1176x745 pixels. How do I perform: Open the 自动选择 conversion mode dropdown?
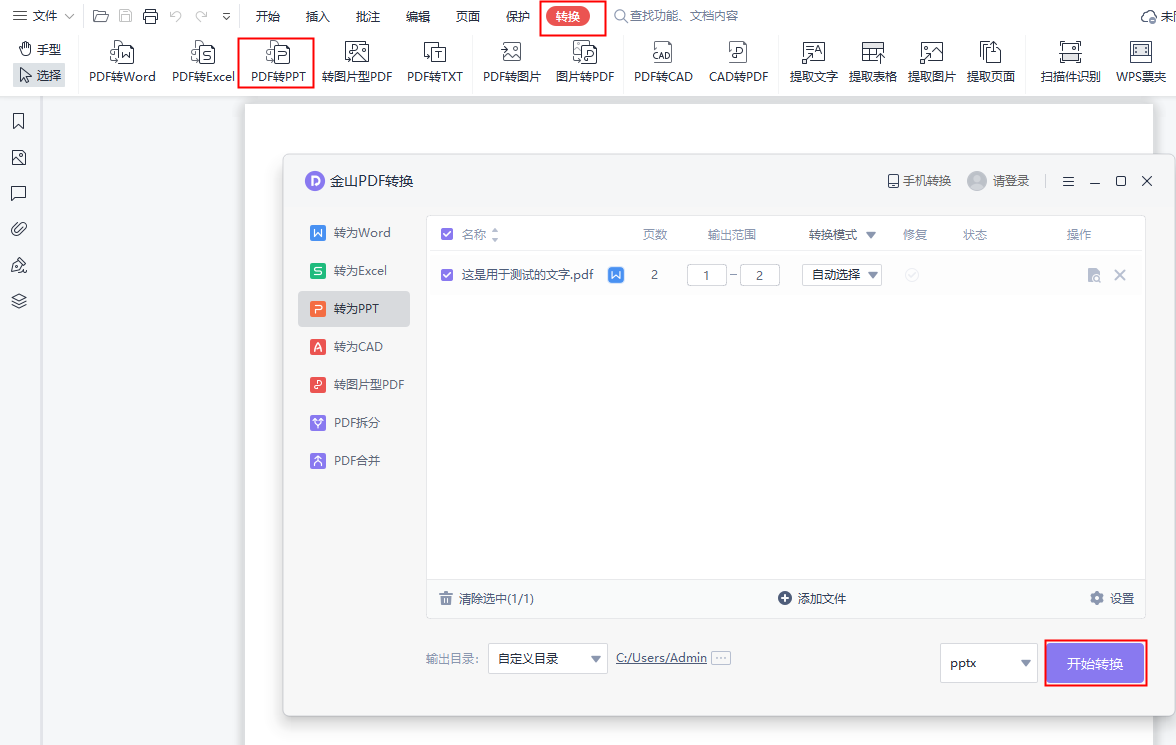coord(842,275)
